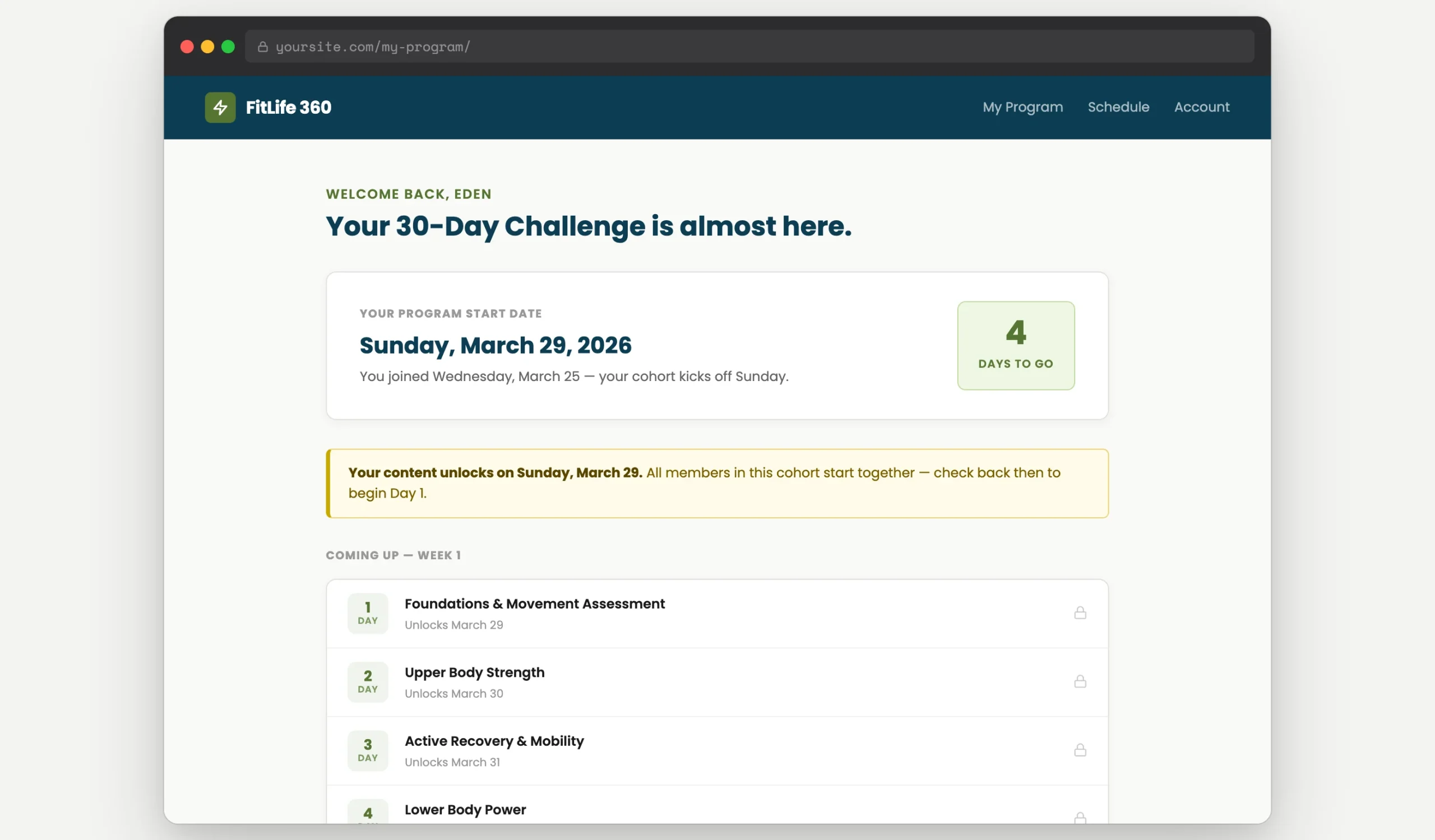Viewport: 1435px width, 840px height.
Task: Click the Day 3 number badge
Action: point(367,750)
